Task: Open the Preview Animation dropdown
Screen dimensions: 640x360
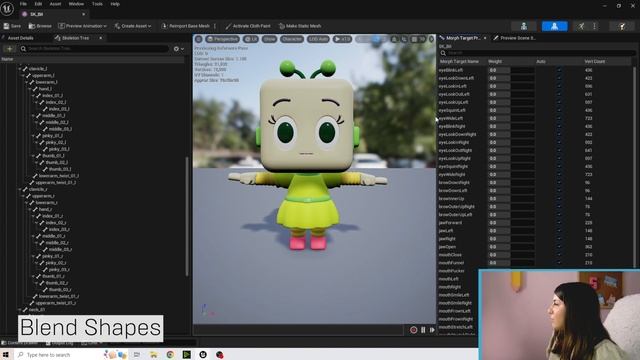Action: click(82, 26)
